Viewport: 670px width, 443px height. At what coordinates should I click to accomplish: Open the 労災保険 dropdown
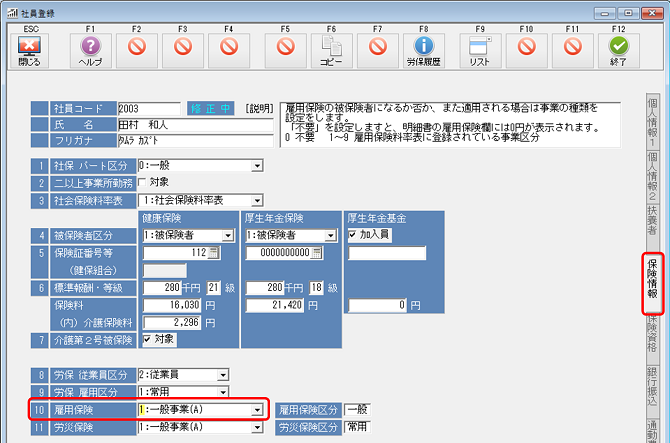pyautogui.click(x=257, y=427)
